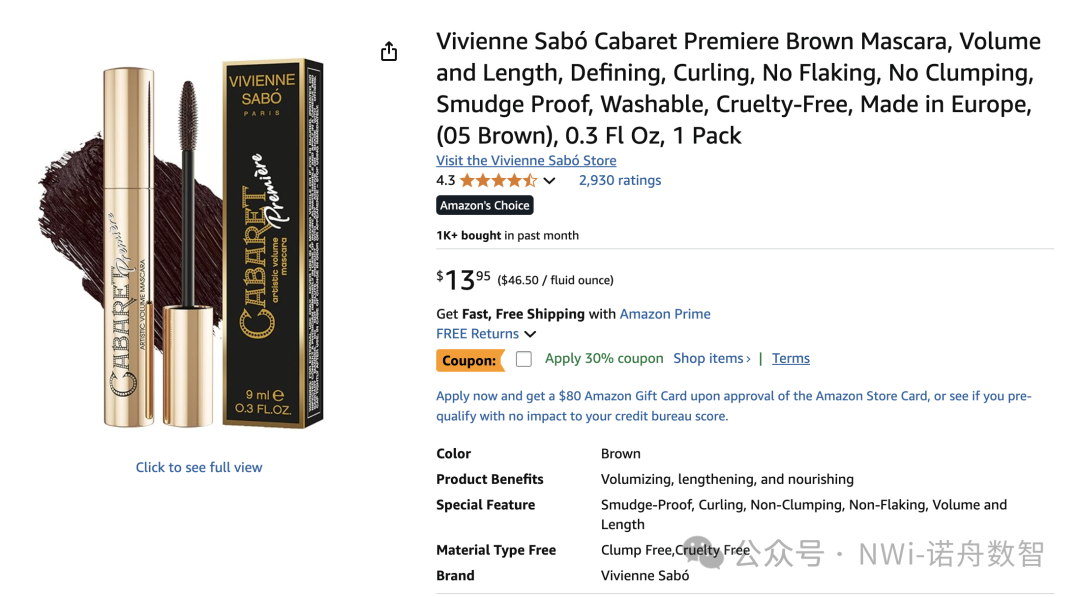Open the rating breakdown chevron beside the stars
The width and height of the screenshot is (1080, 597).
tap(549, 181)
